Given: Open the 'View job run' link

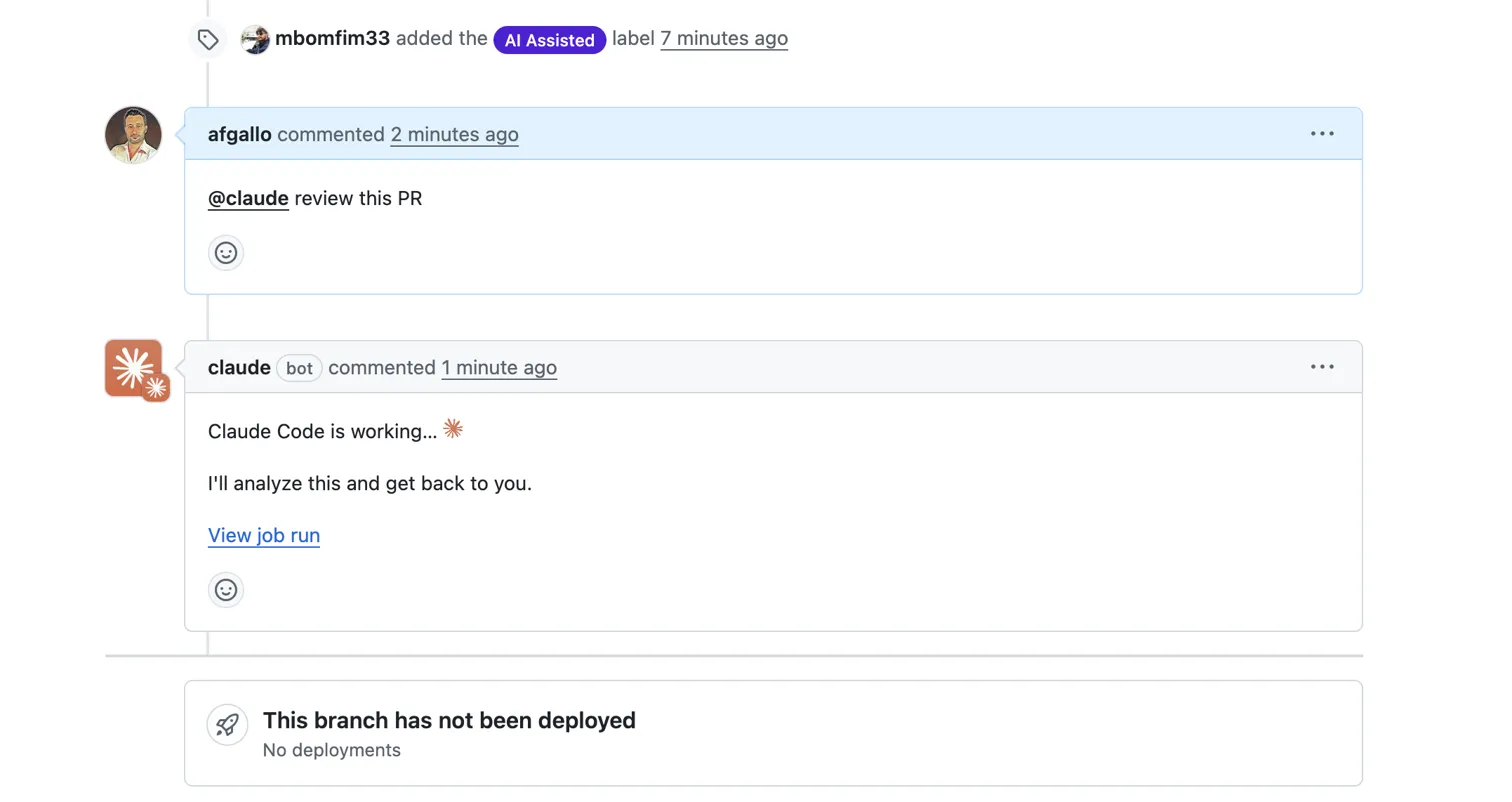Looking at the screenshot, I should click(x=264, y=535).
